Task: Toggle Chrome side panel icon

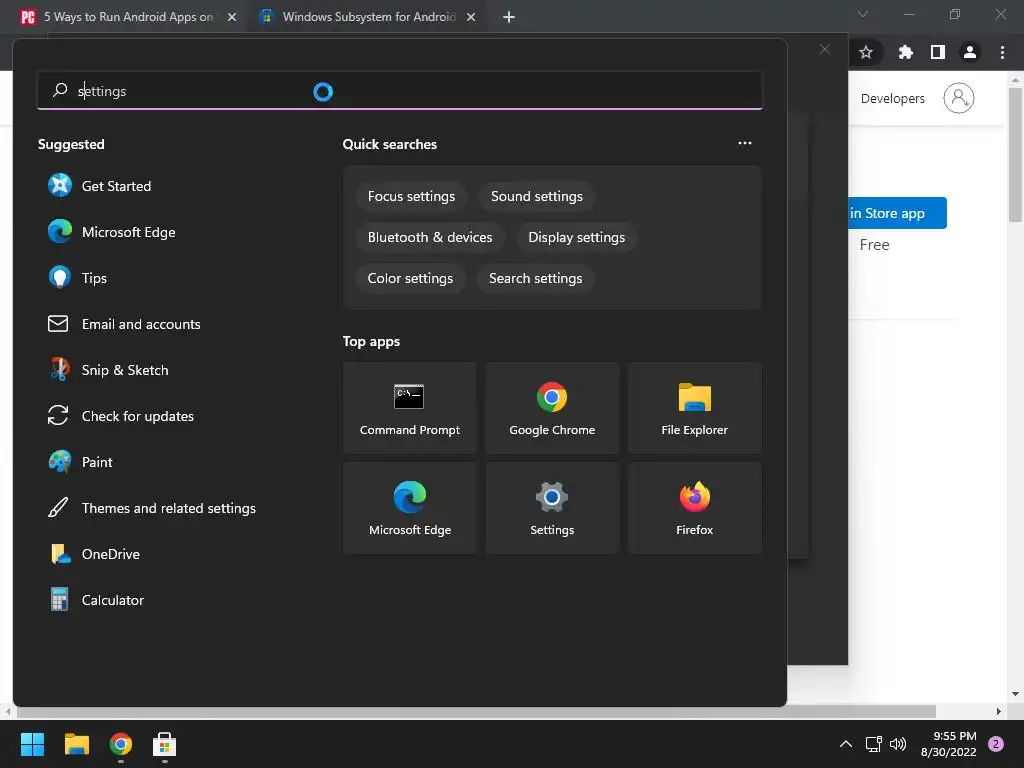Action: coord(938,52)
